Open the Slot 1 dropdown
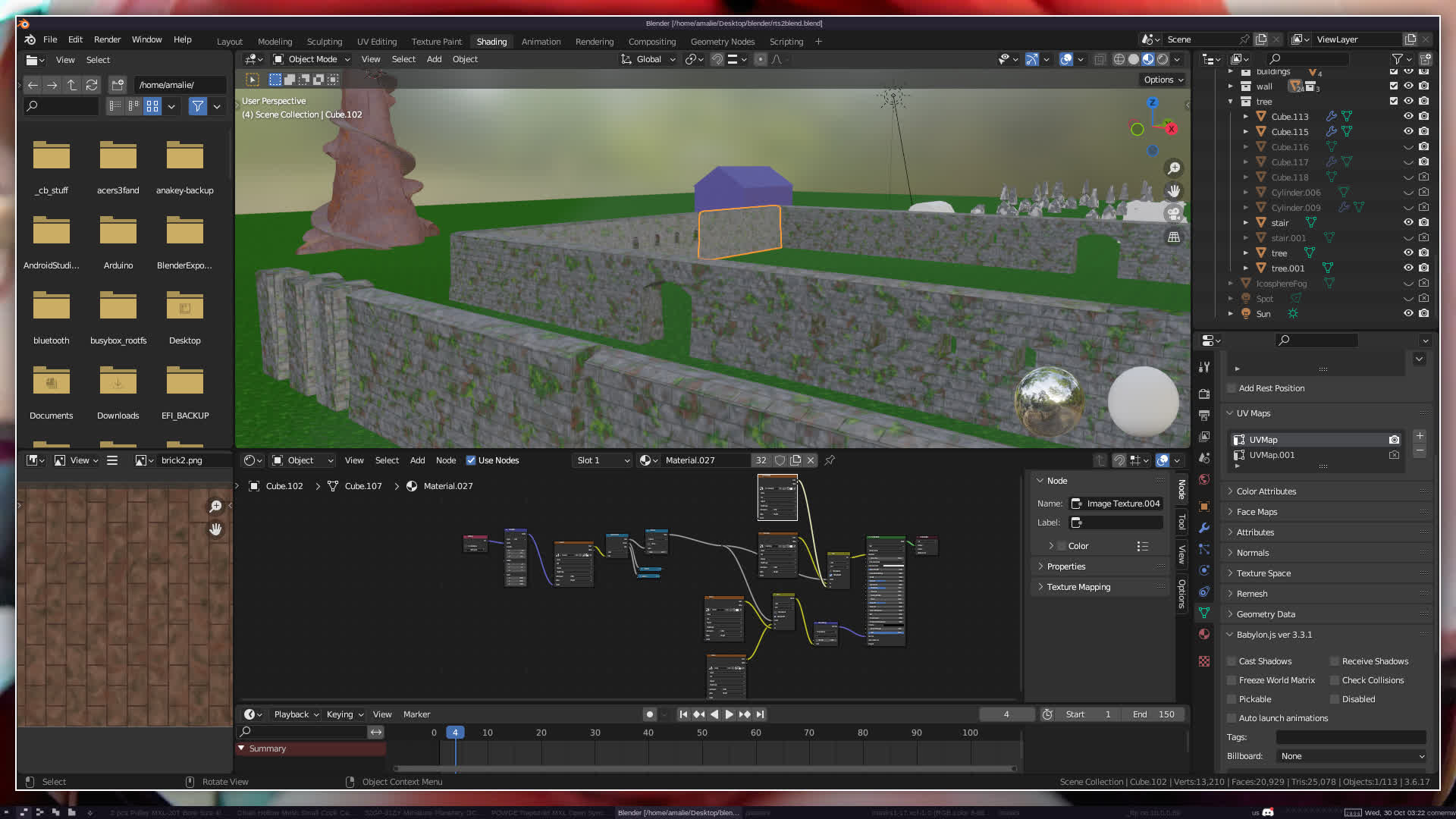 [603, 460]
